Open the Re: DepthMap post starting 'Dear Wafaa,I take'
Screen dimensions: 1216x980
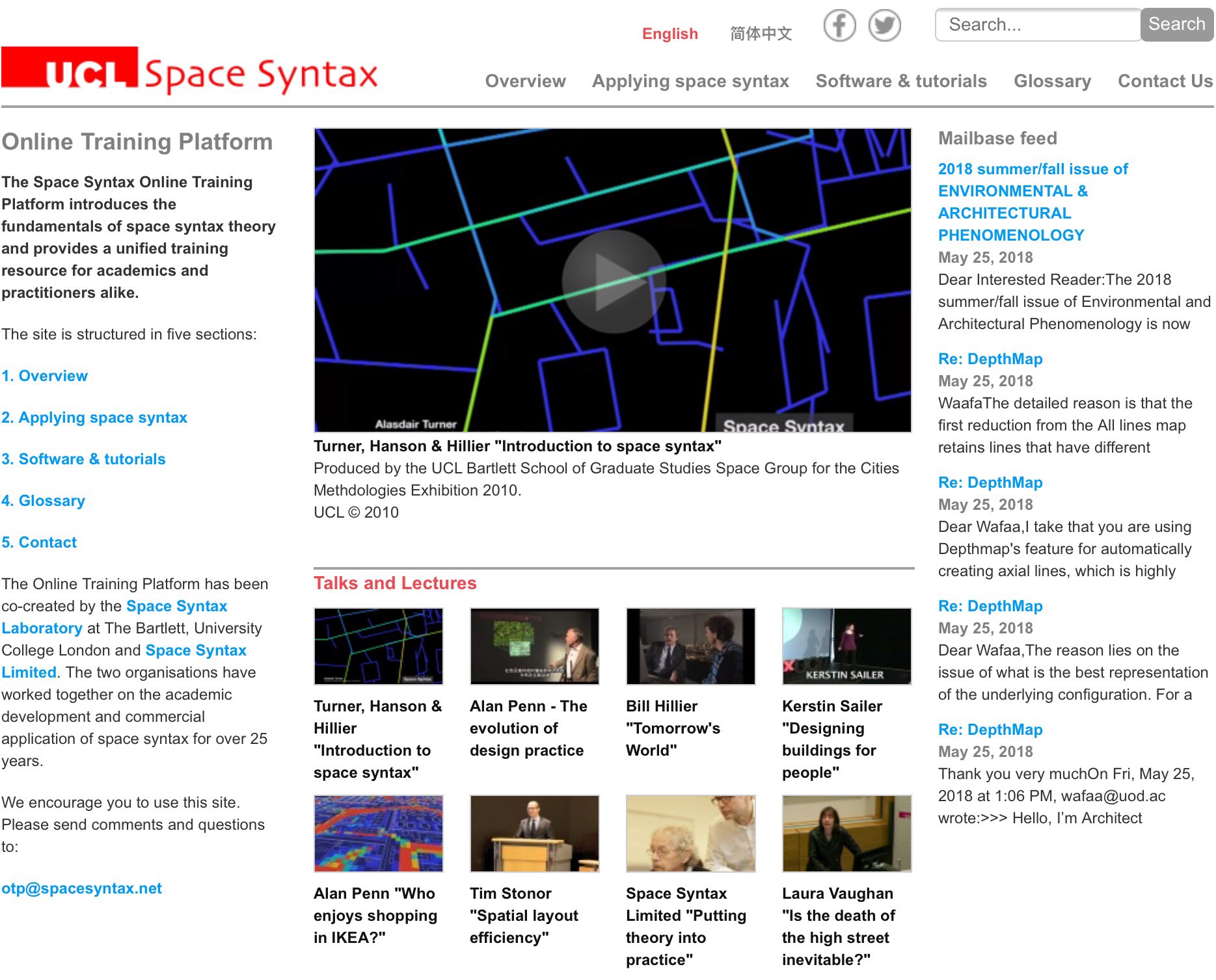coord(990,483)
